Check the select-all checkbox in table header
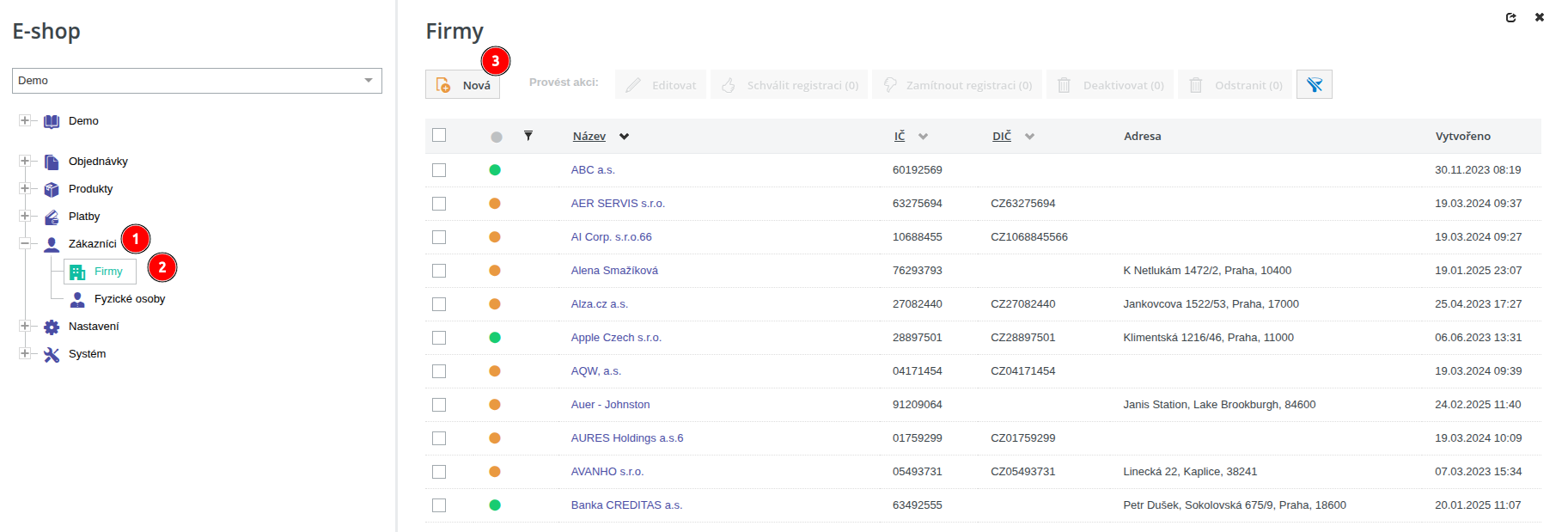The height and width of the screenshot is (532, 1568). [x=439, y=135]
